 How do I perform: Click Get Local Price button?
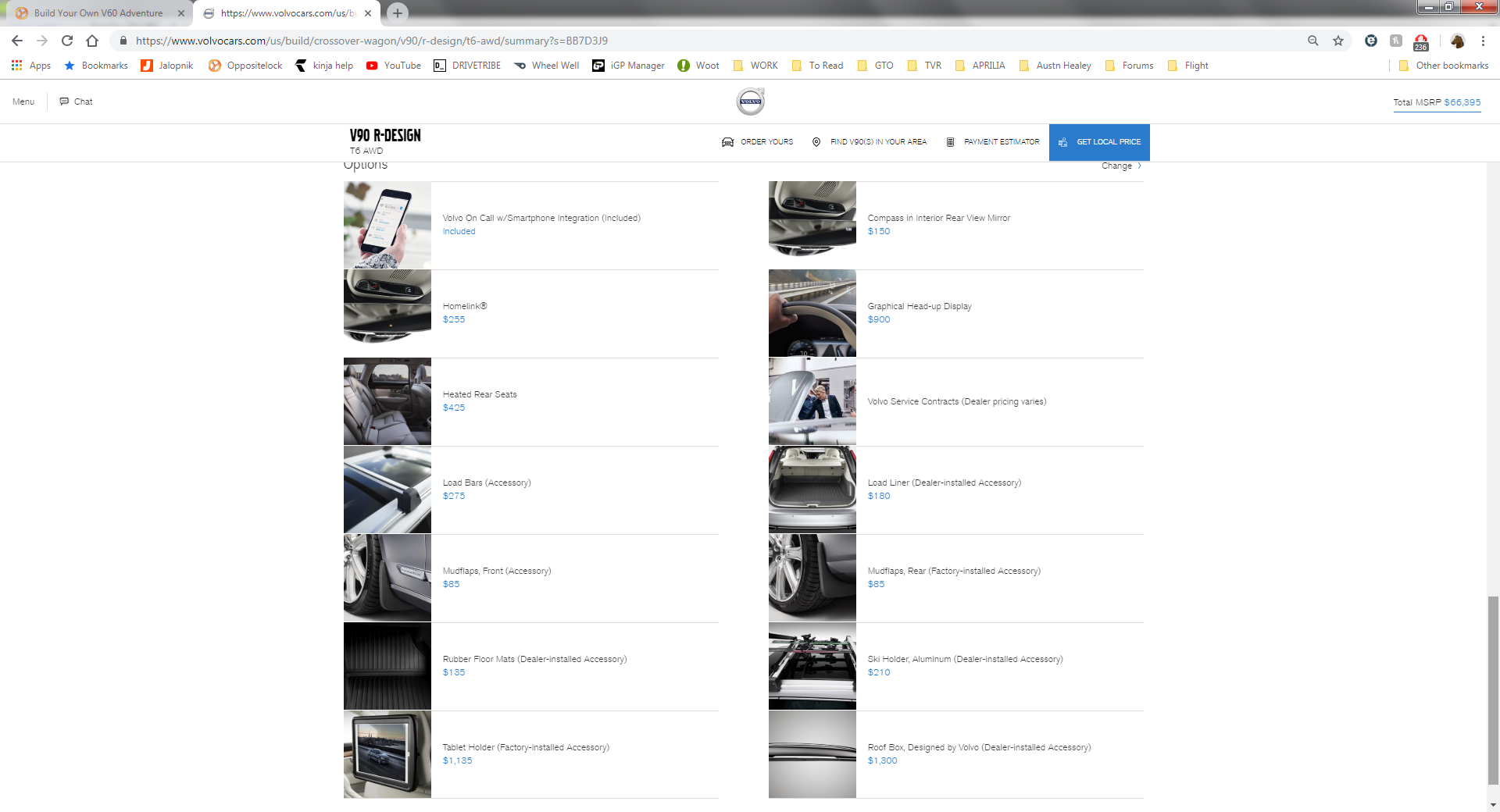pyautogui.click(x=1099, y=142)
